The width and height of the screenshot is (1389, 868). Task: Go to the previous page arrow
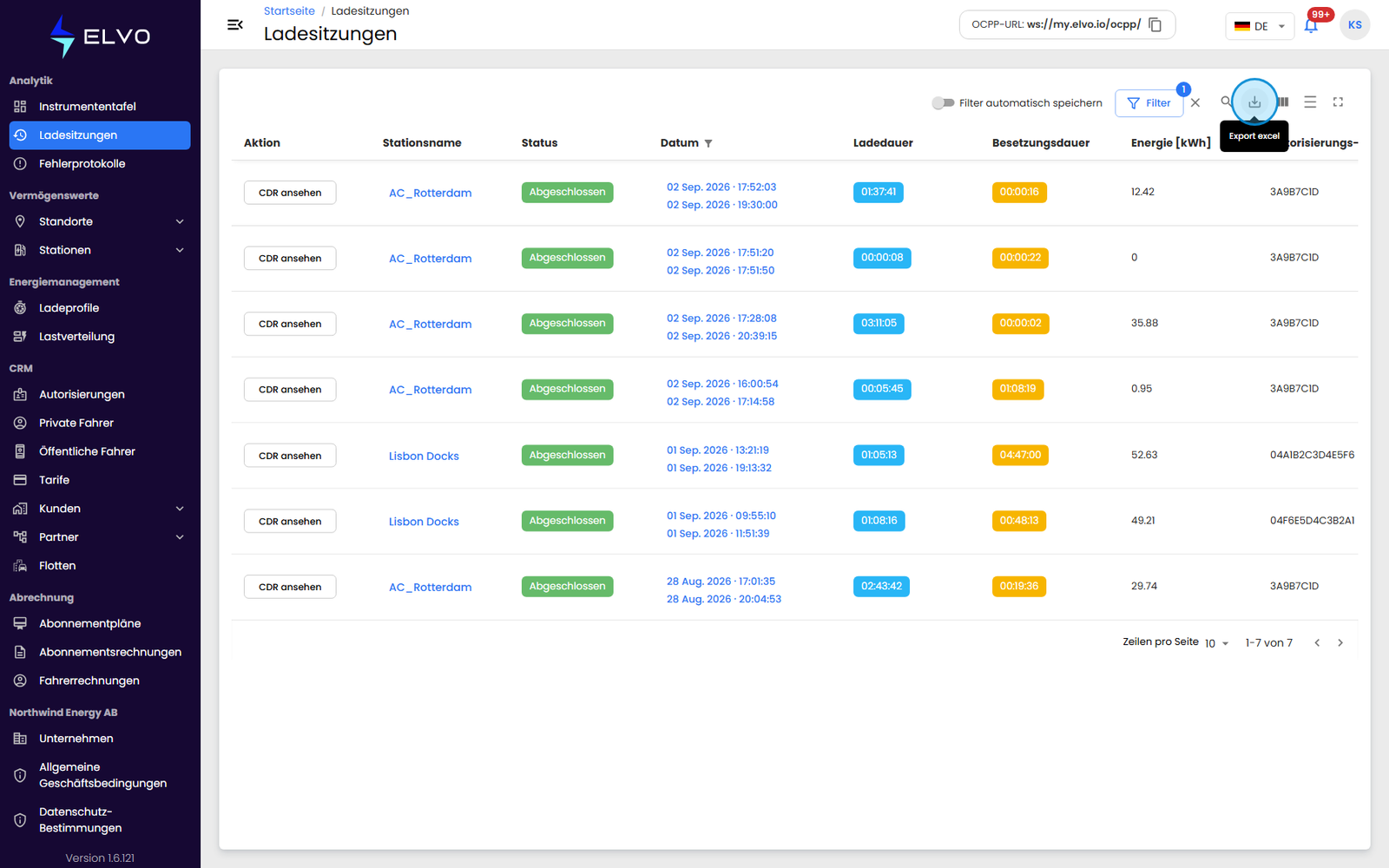pos(1317,643)
